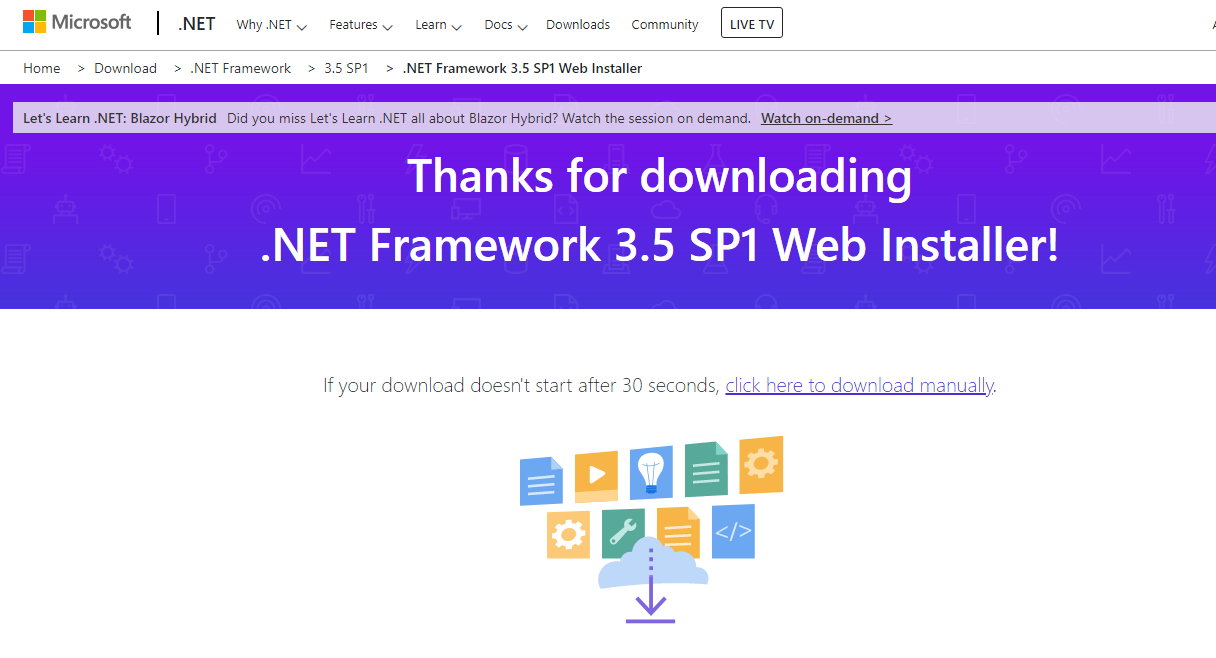This screenshot has width=1216, height=658.
Task: Click the Watch on-demand link
Action: (826, 118)
